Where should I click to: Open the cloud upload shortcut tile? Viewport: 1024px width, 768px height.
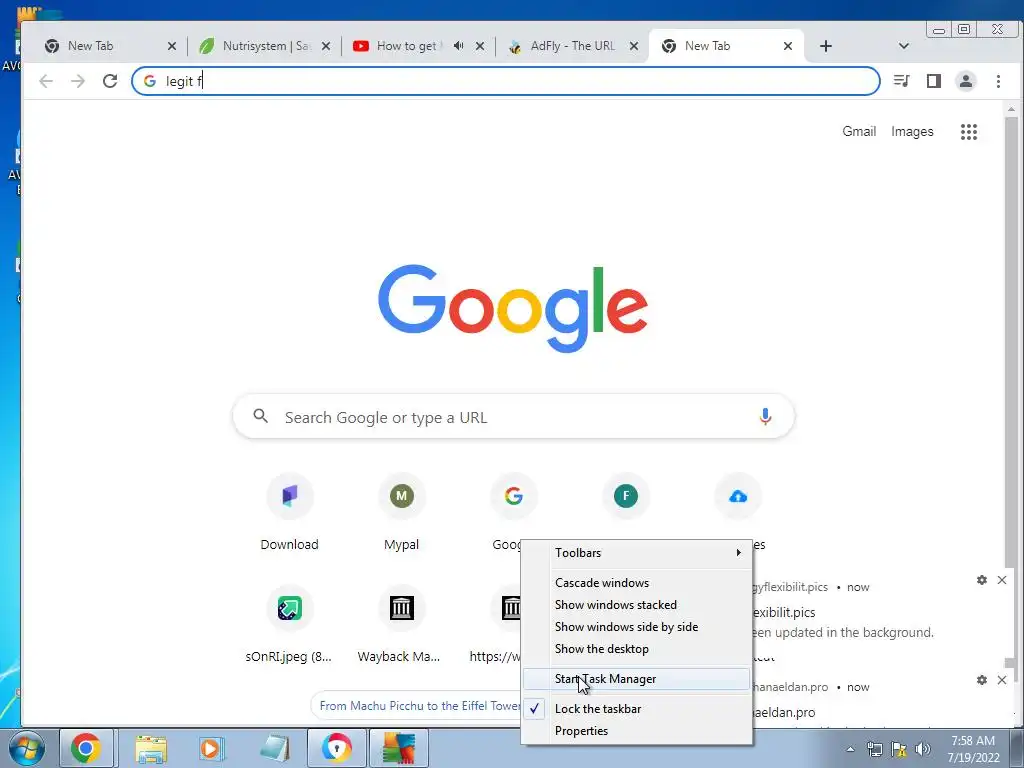pyautogui.click(x=738, y=496)
